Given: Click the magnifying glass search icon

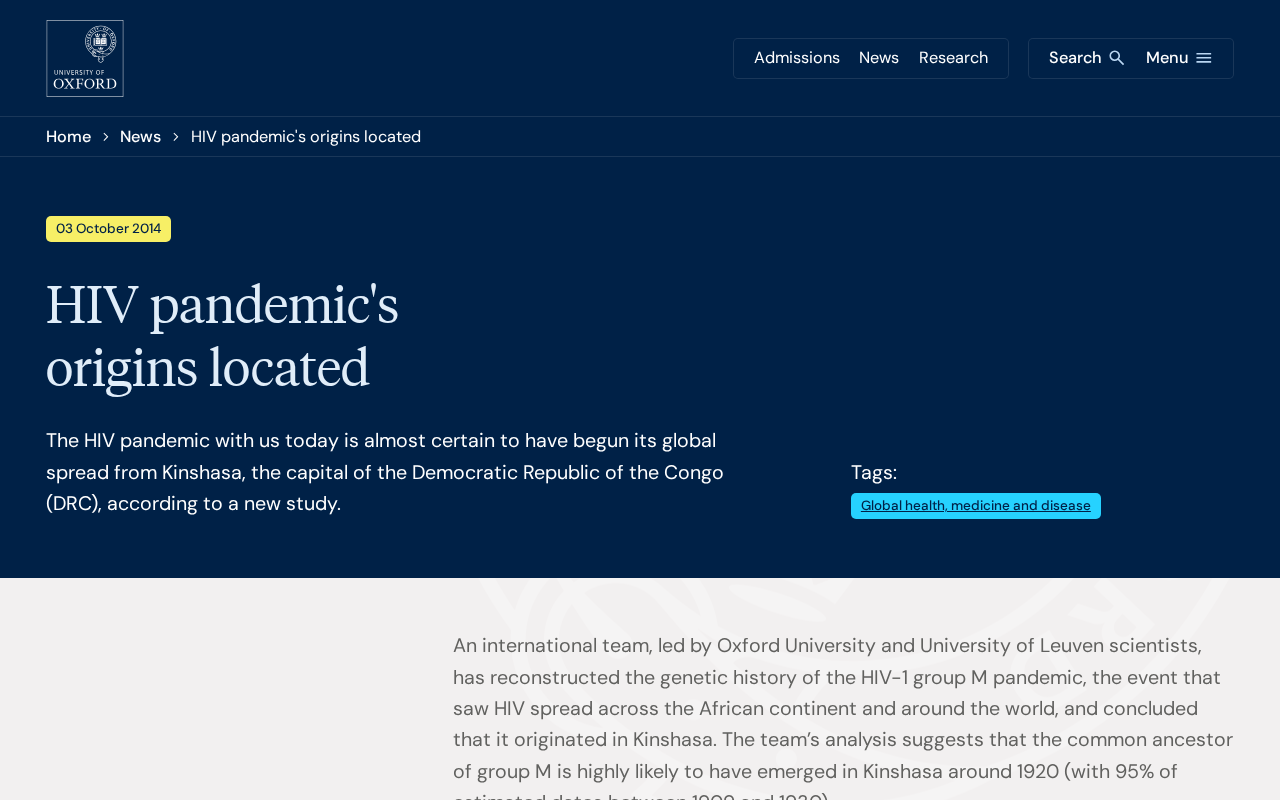Looking at the screenshot, I should [x=1117, y=58].
